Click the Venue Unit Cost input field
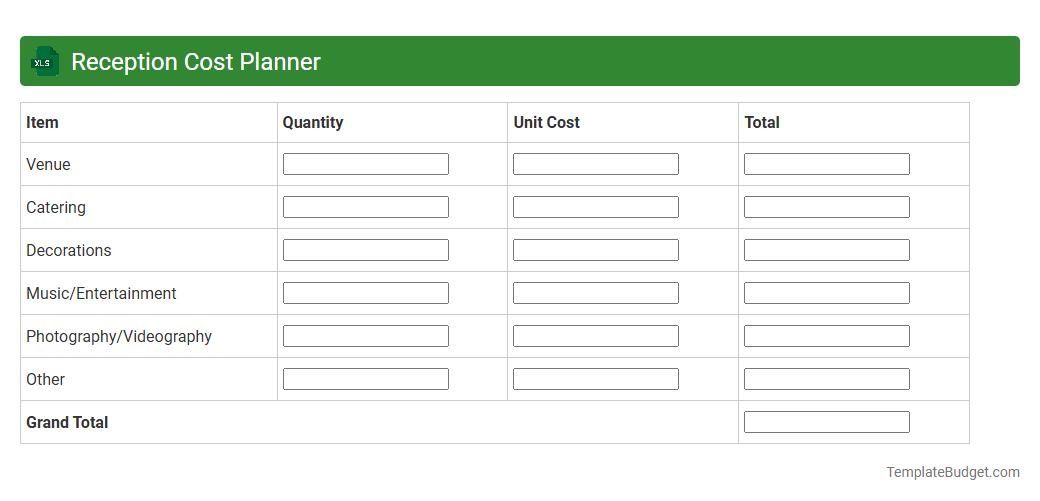Image resolution: width=1040 pixels, height=501 pixels. point(596,164)
